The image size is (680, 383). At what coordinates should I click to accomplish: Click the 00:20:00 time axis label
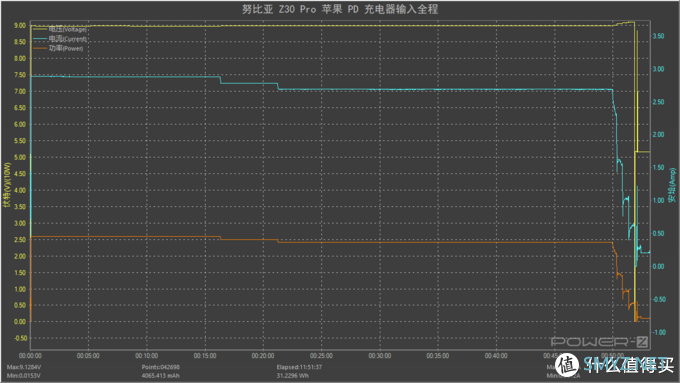(x=263, y=356)
